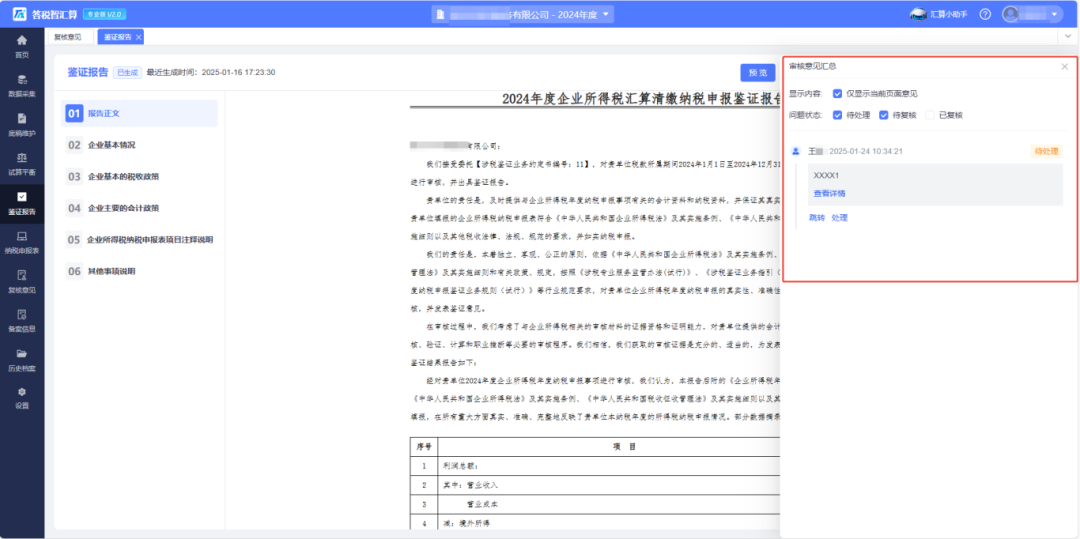Click comment timestamp 2025-01-24 10:34:21
The height and width of the screenshot is (539, 1080).
(866, 151)
